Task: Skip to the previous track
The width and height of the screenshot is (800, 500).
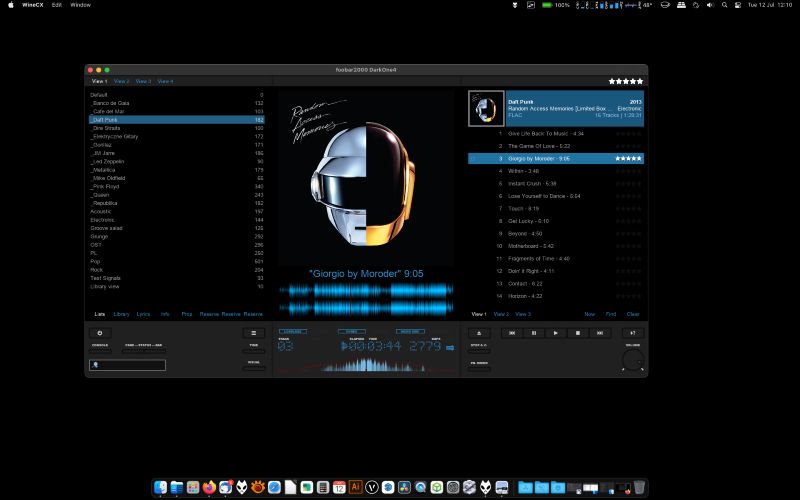Action: pyautogui.click(x=511, y=332)
